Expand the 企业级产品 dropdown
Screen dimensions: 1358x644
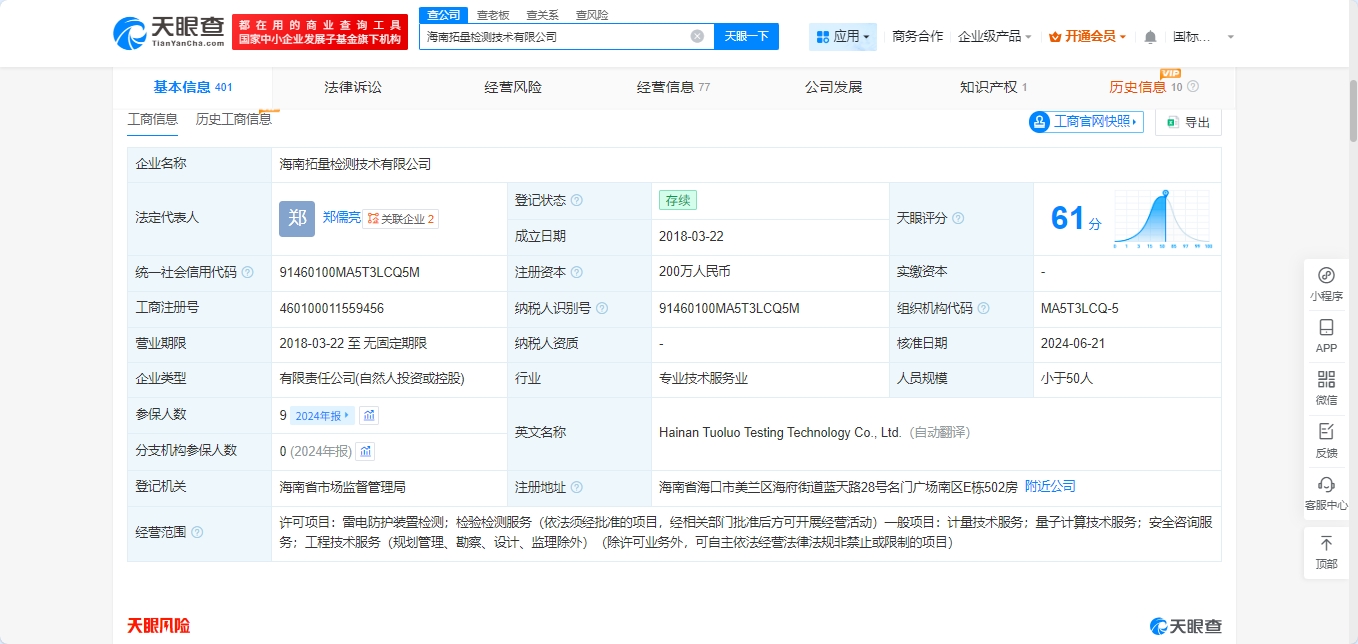[995, 37]
